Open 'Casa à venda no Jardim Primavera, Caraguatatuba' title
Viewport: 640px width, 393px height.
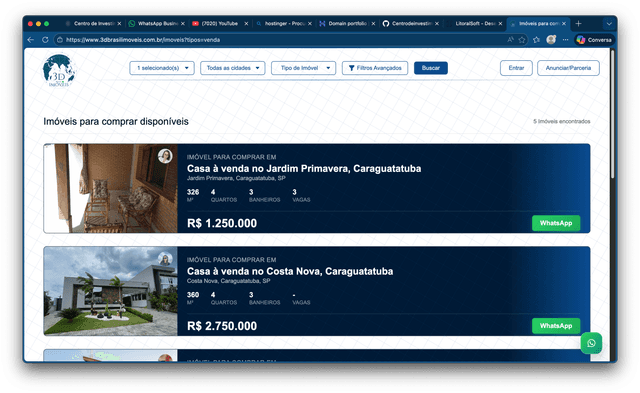point(304,169)
